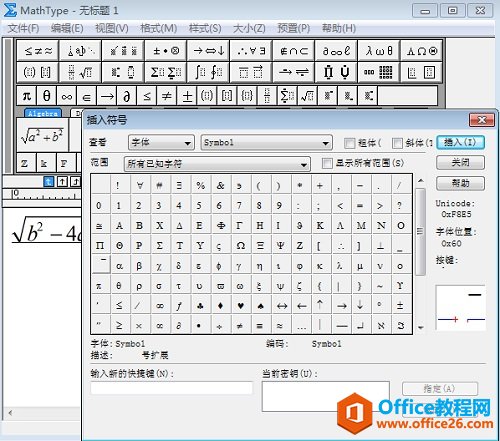Image resolution: width=500 pixels, height=441 pixels.
Task: Open the matrix templates palette
Action: 379,72
